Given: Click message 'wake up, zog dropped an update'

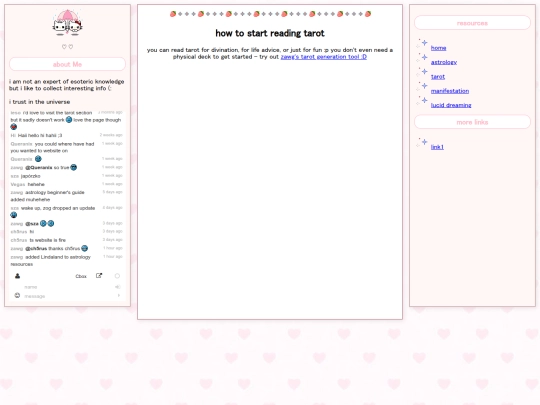Looking at the screenshot, I should tap(58, 208).
